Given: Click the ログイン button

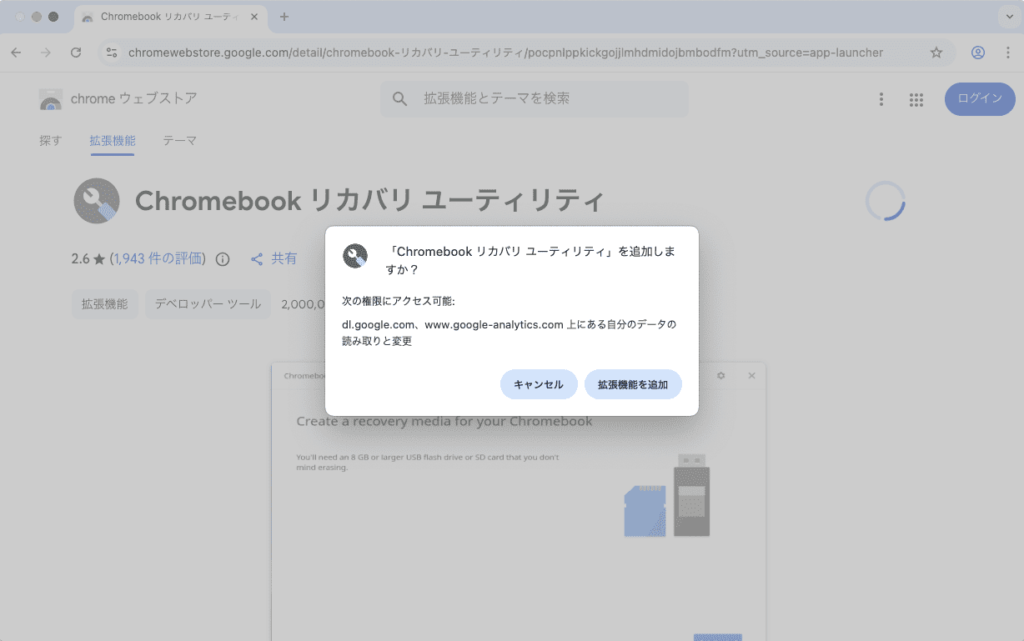Looking at the screenshot, I should 980,99.
